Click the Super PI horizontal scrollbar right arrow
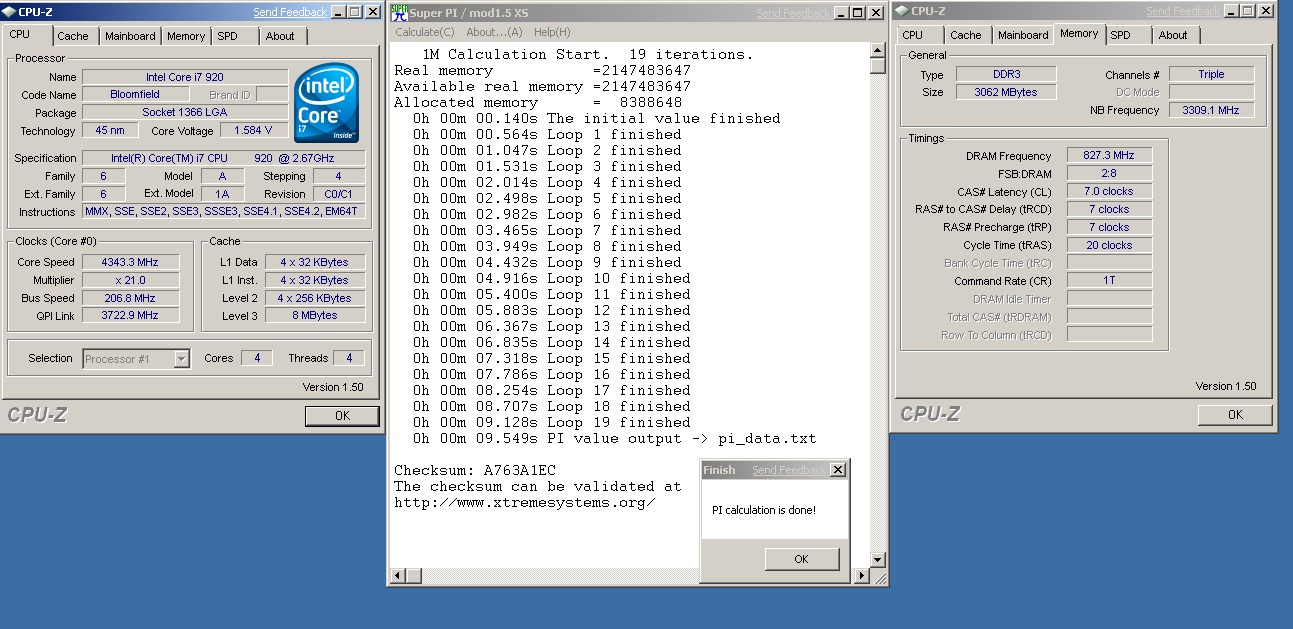Screen dimensions: 1293x629 coord(862,575)
